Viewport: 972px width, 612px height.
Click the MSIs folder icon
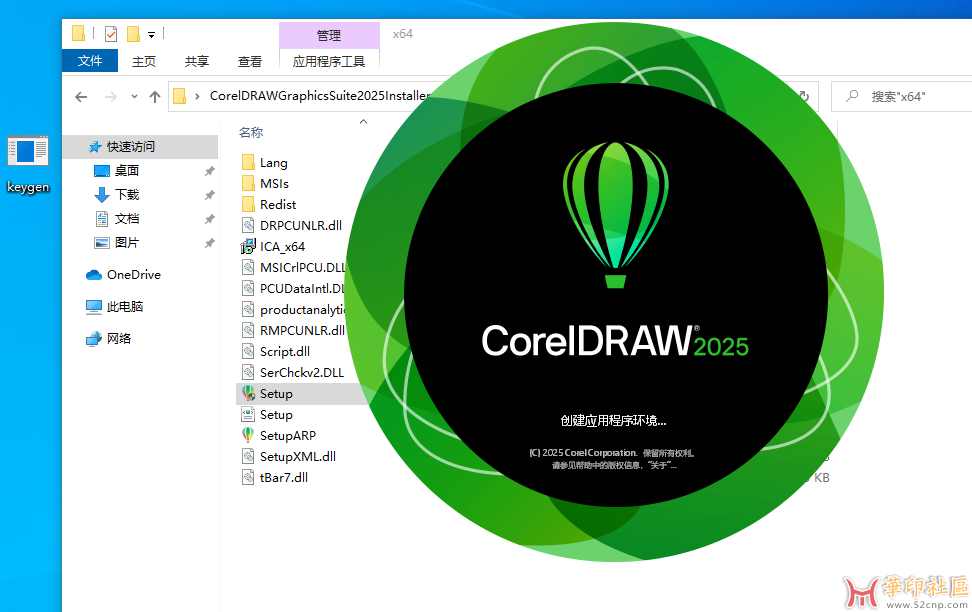tap(248, 184)
